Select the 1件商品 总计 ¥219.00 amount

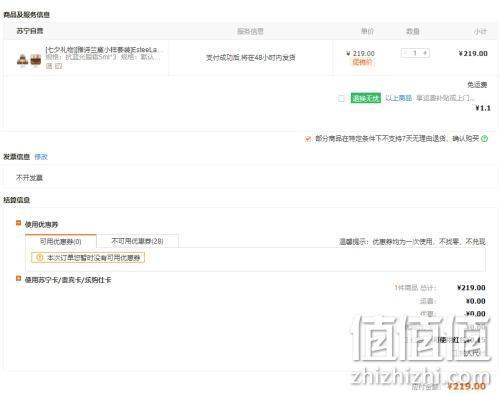pyautogui.click(x=471, y=288)
